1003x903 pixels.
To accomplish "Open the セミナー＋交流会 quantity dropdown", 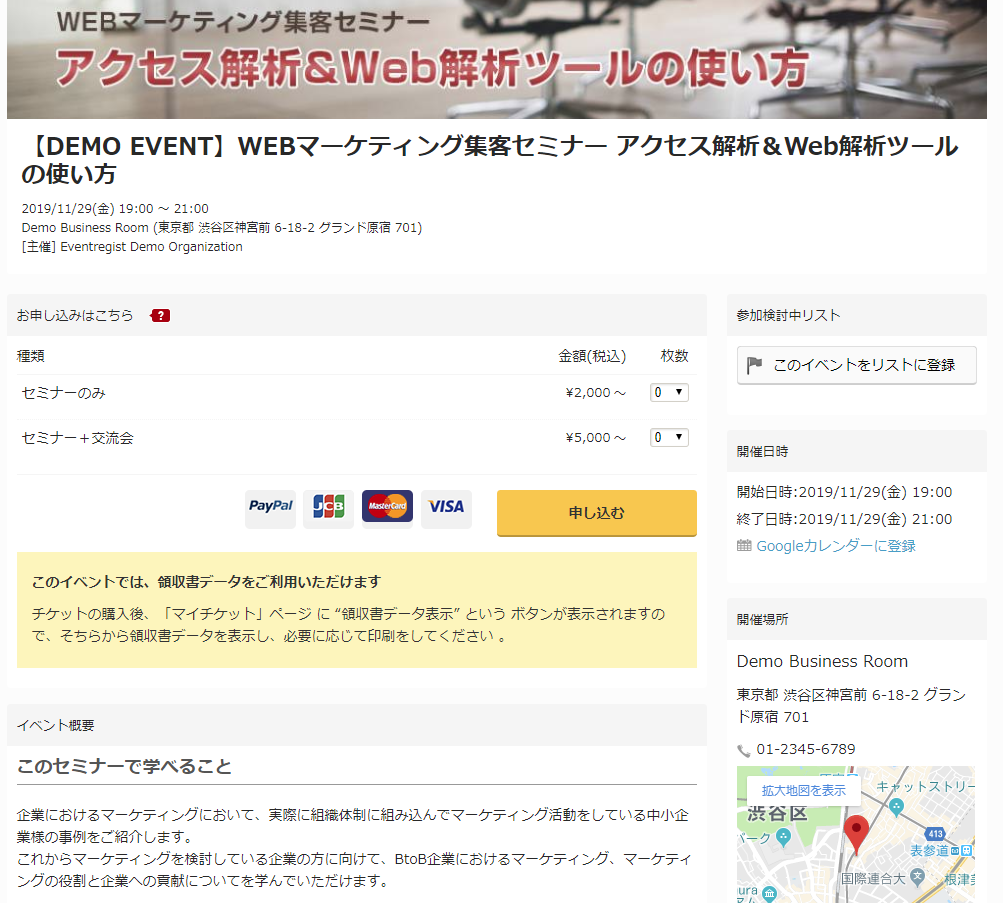I will point(668,437).
